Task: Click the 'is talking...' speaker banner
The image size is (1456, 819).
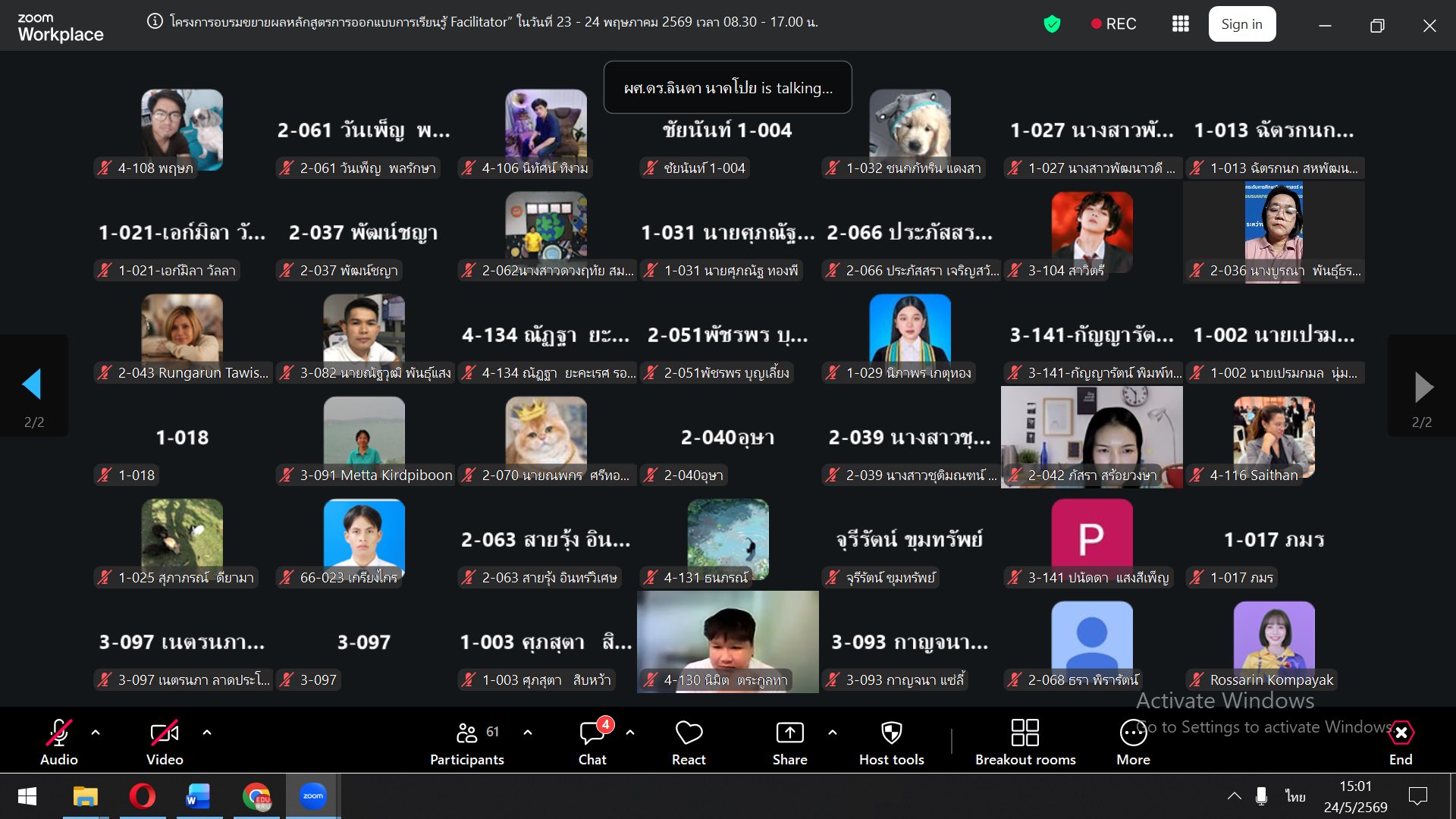Action: click(728, 87)
